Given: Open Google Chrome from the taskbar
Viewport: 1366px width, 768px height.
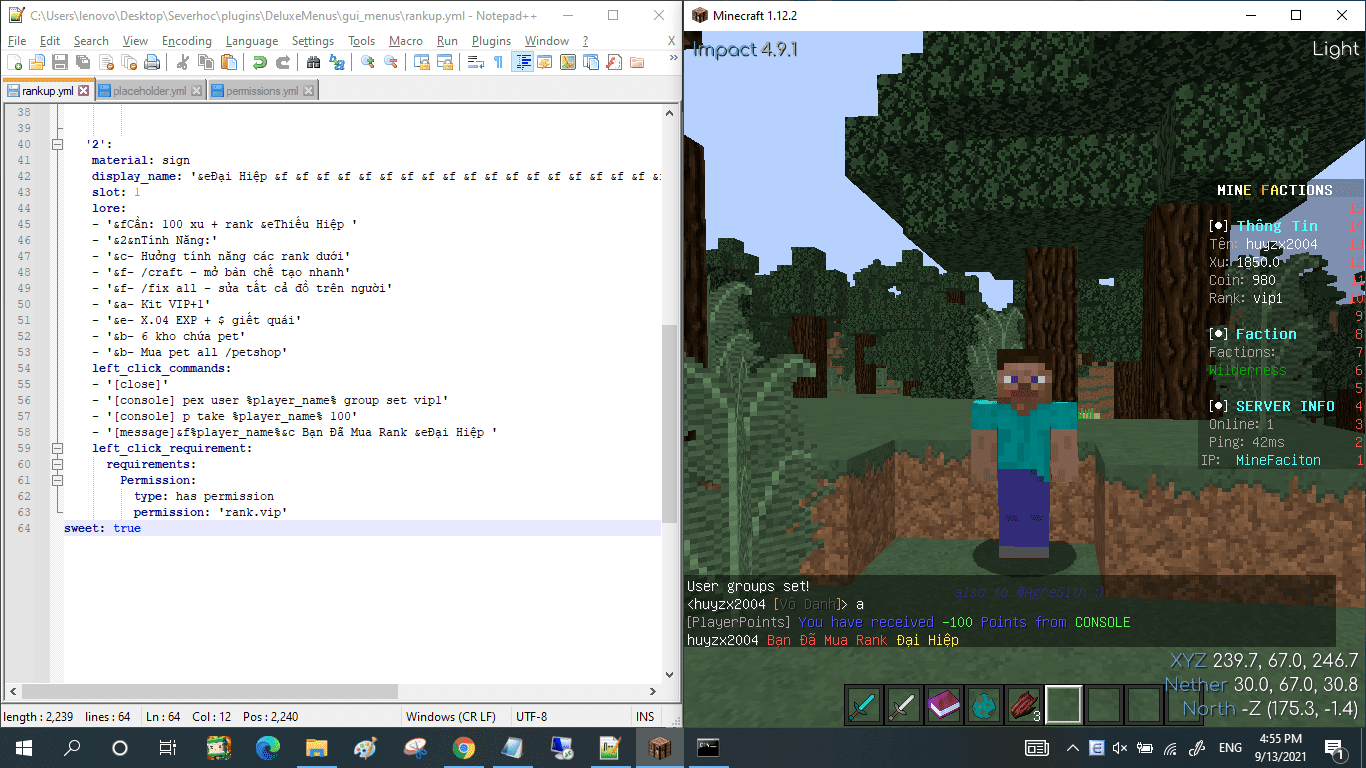Looking at the screenshot, I should click(463, 747).
